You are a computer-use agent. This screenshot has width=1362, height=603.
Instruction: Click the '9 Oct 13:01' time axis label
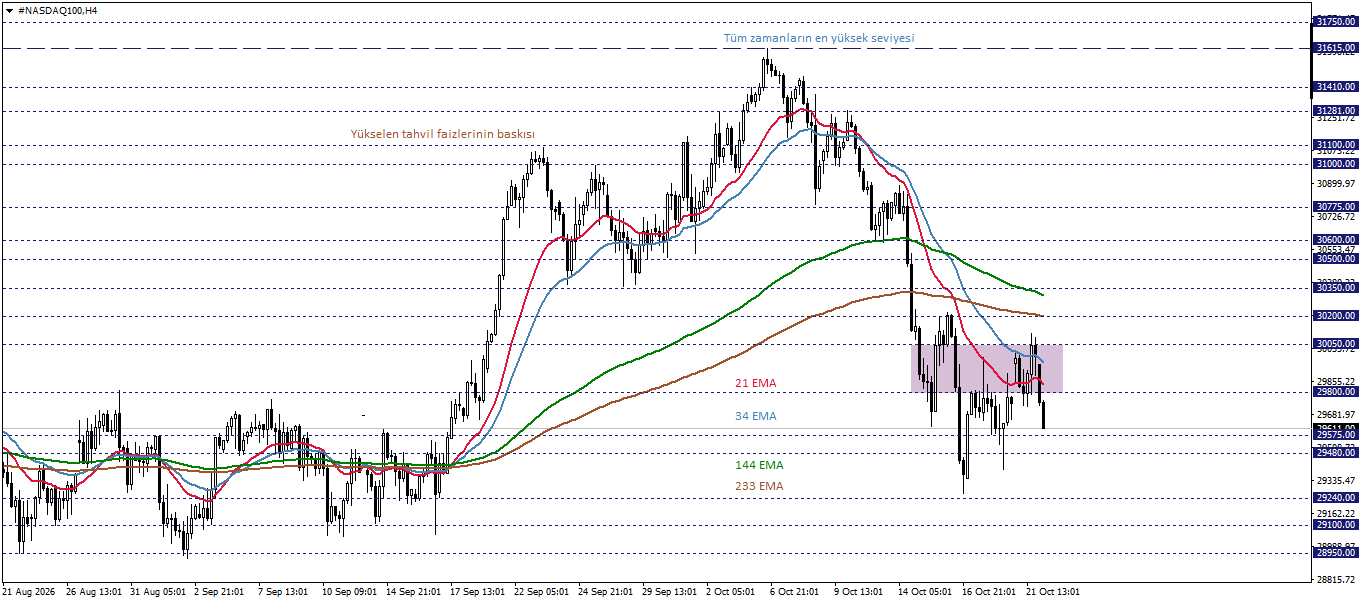pyautogui.click(x=860, y=592)
